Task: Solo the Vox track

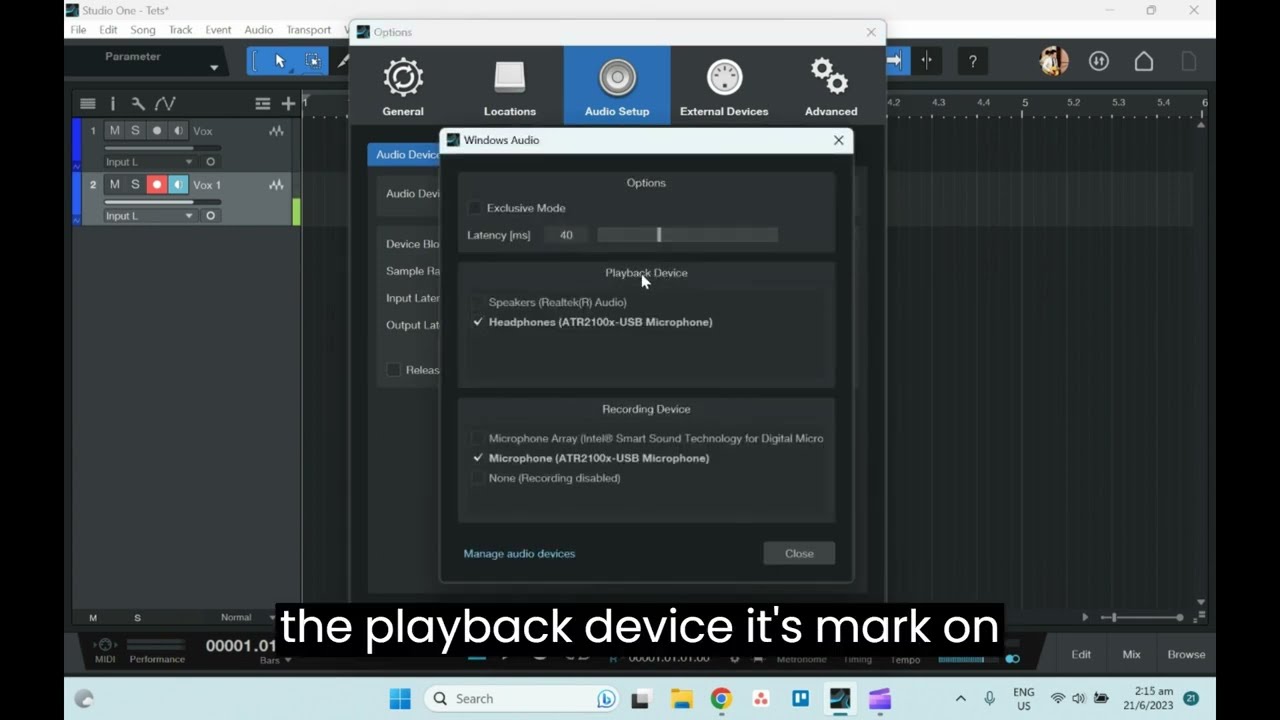Action: click(135, 131)
